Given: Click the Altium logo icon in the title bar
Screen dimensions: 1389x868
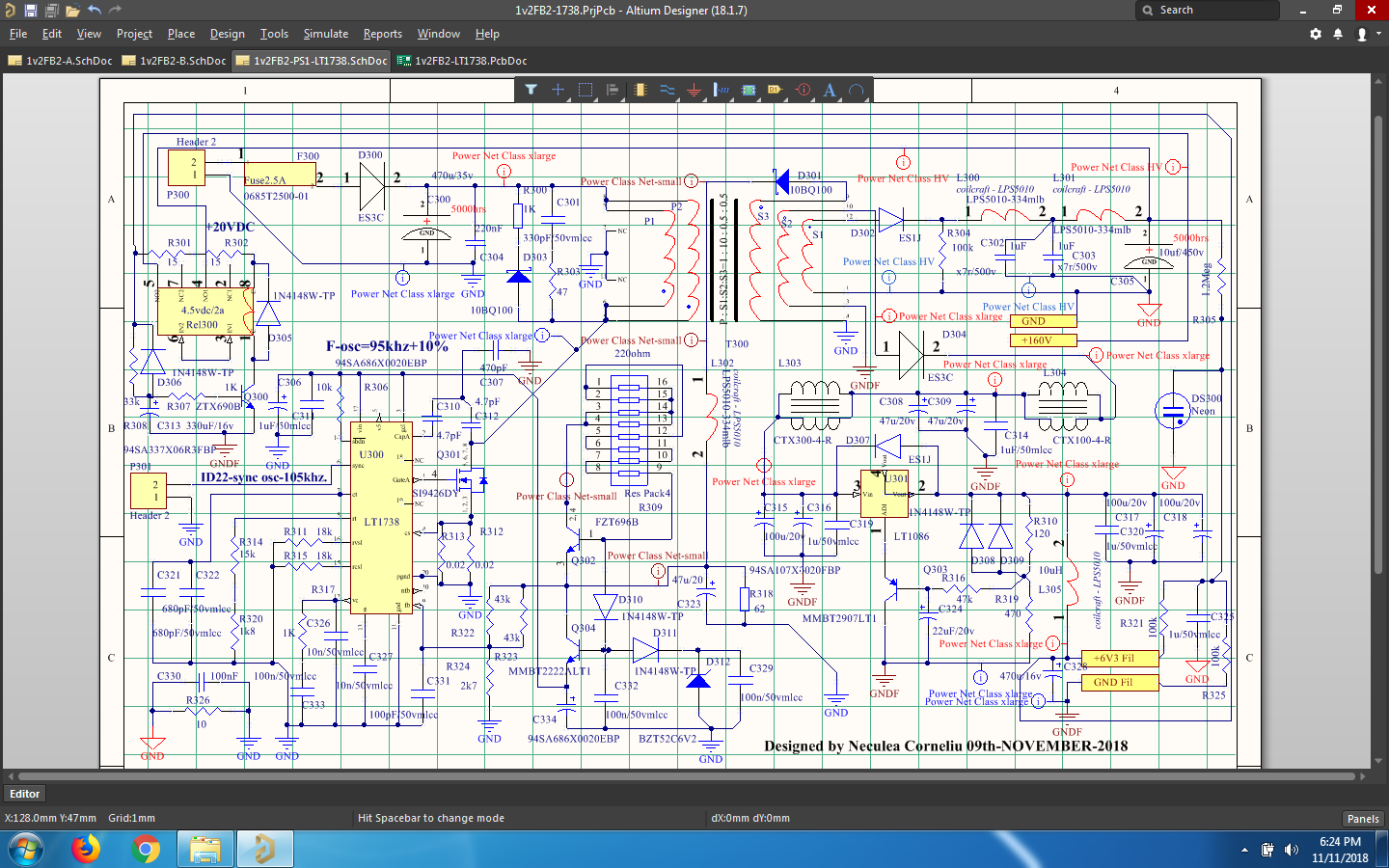Looking at the screenshot, I should (x=10, y=11).
